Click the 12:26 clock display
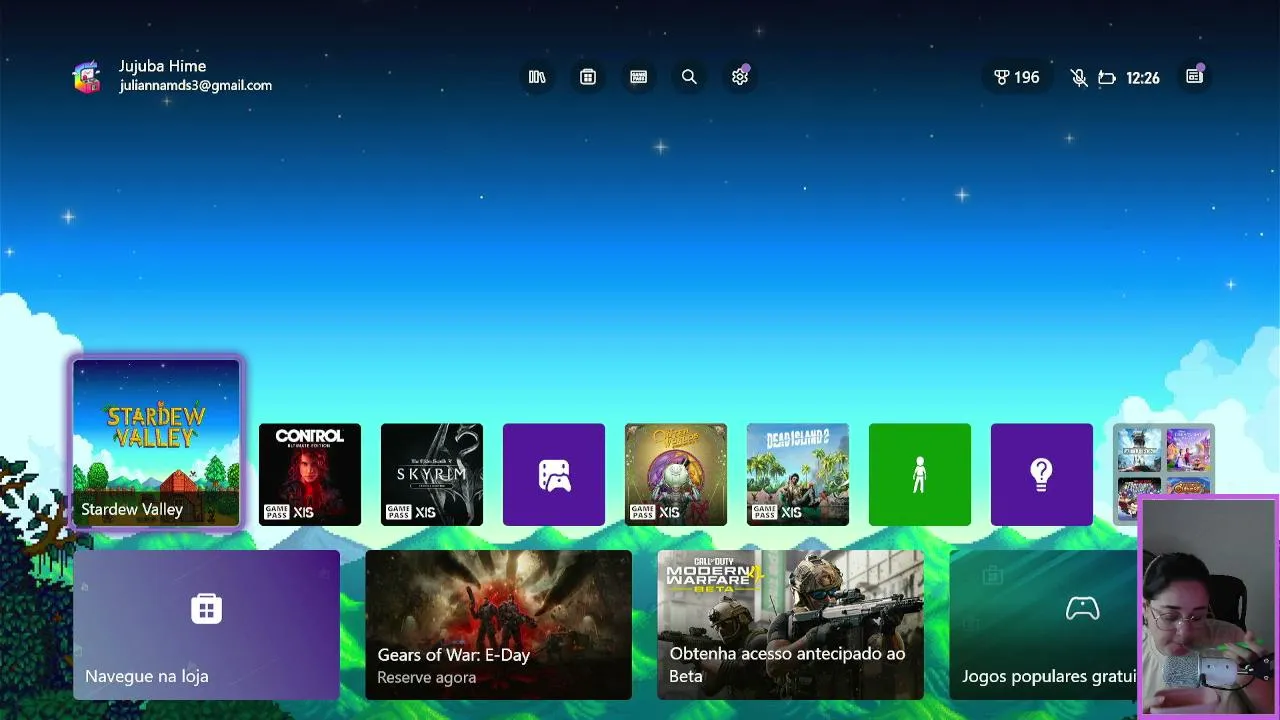The width and height of the screenshot is (1280, 720). pos(1143,77)
